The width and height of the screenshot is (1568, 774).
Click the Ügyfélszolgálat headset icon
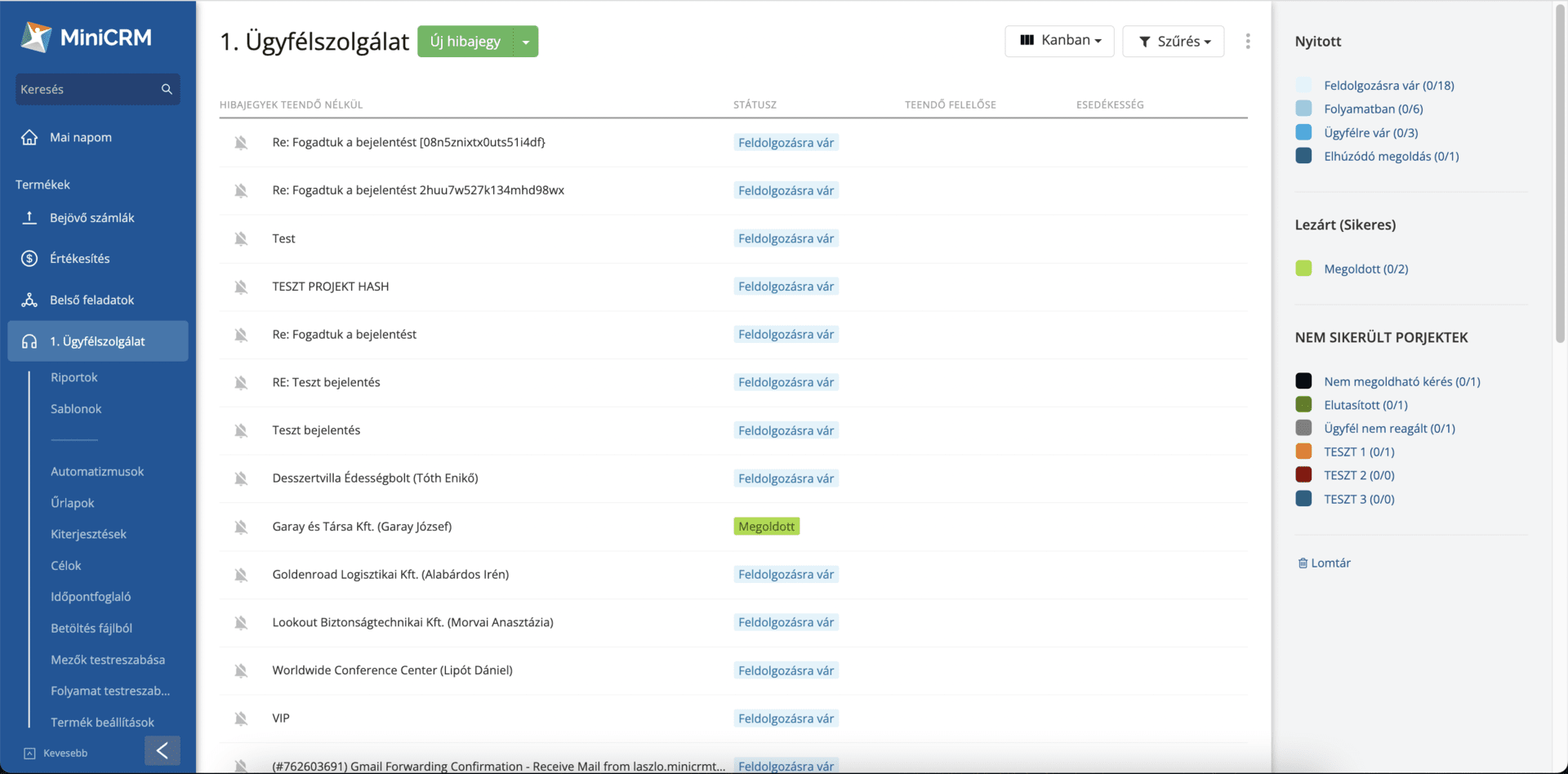pos(29,341)
